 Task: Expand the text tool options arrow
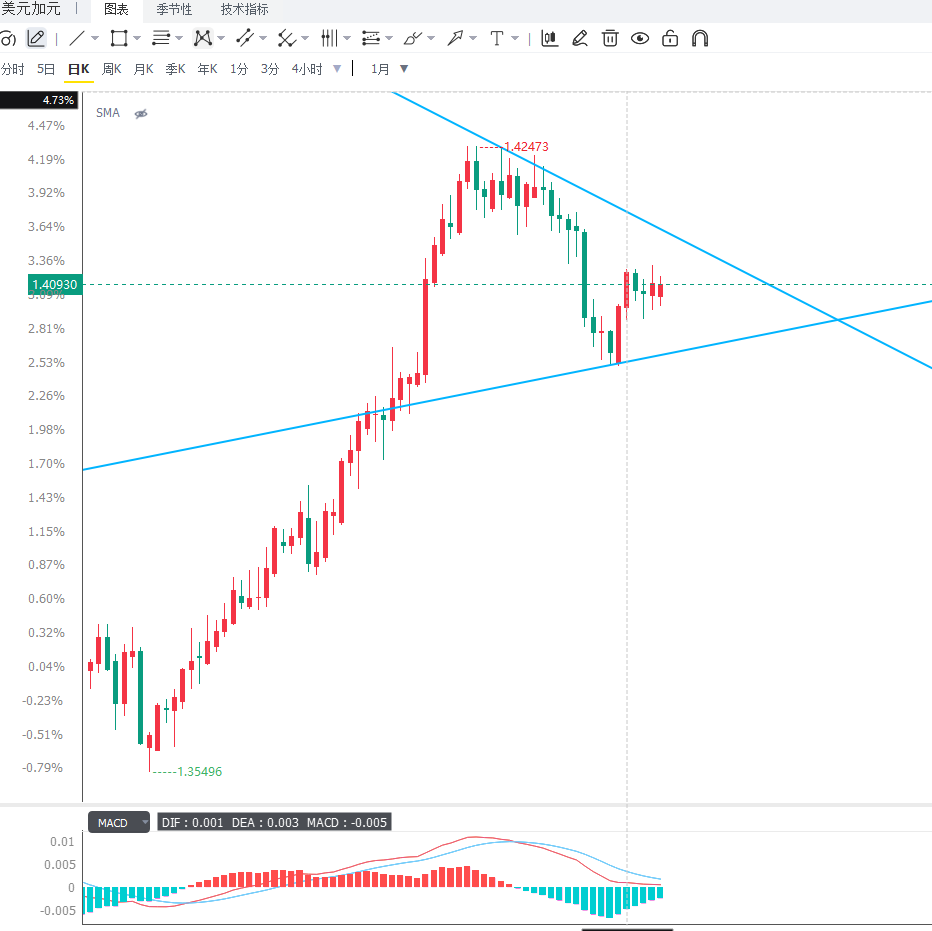[x=515, y=39]
